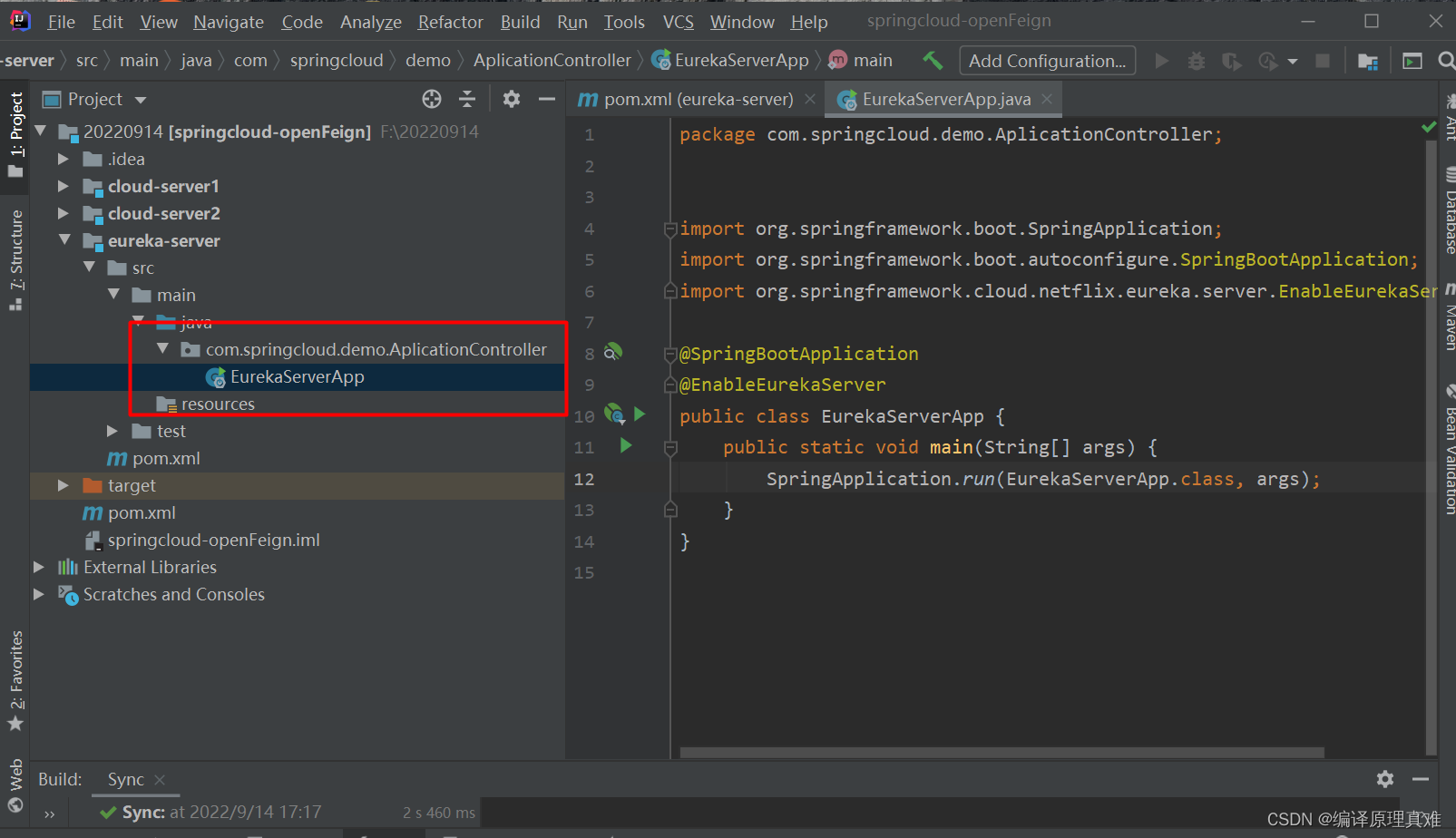Collapse the eureka-server module

coord(64,240)
